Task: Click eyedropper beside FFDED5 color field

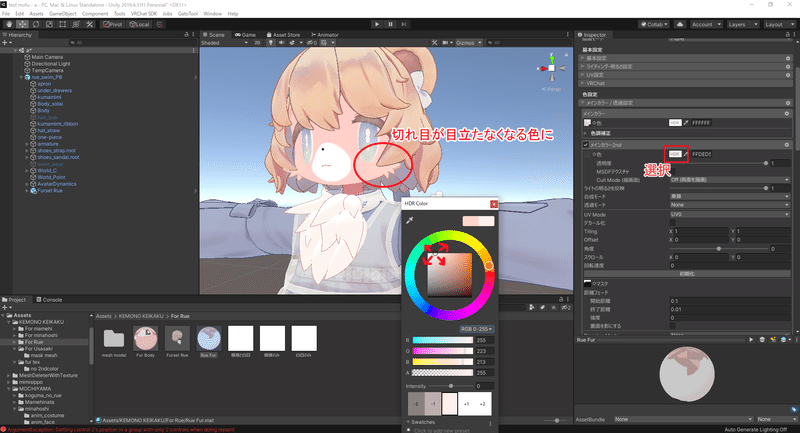Action: [x=686, y=154]
